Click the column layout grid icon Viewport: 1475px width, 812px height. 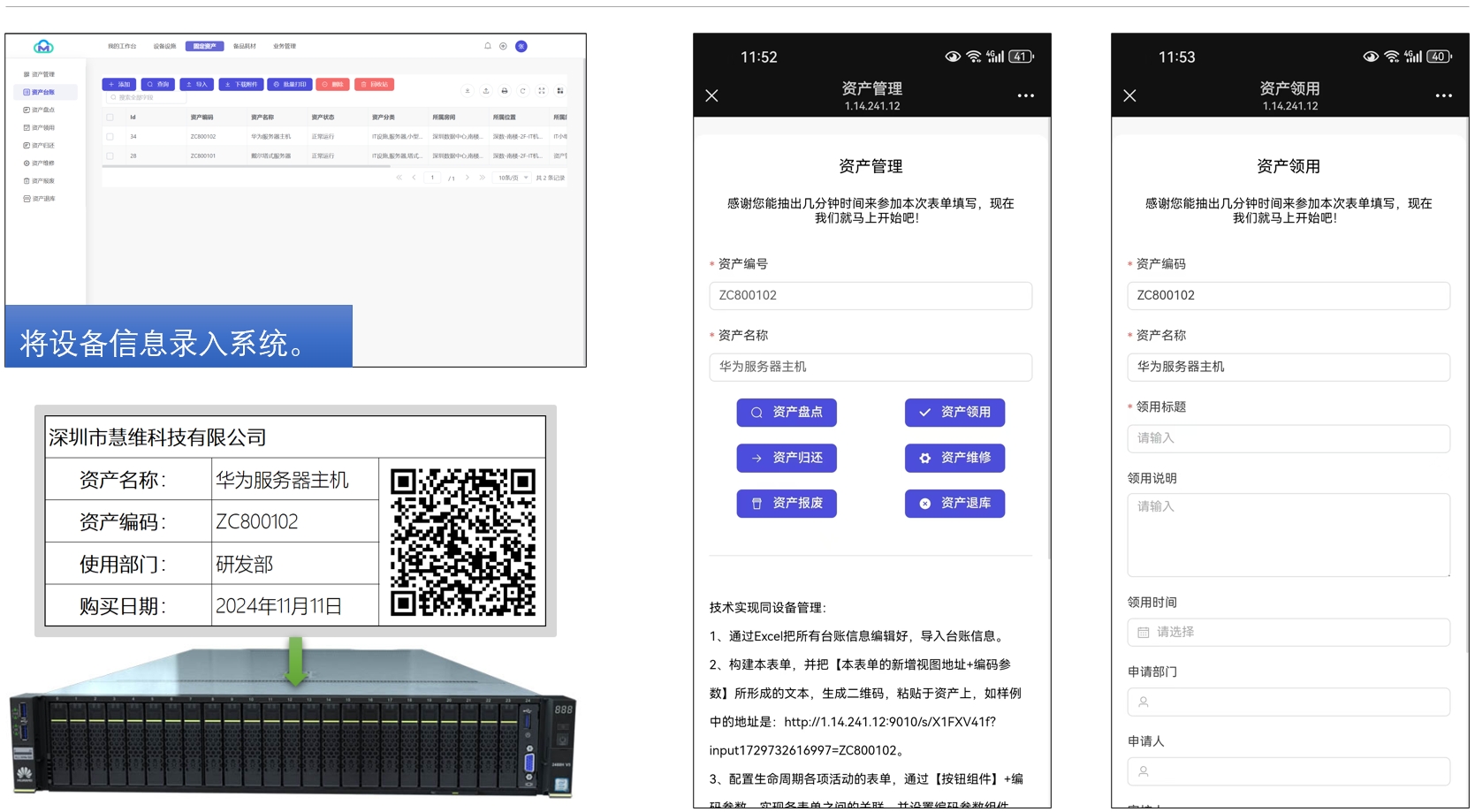(x=560, y=91)
